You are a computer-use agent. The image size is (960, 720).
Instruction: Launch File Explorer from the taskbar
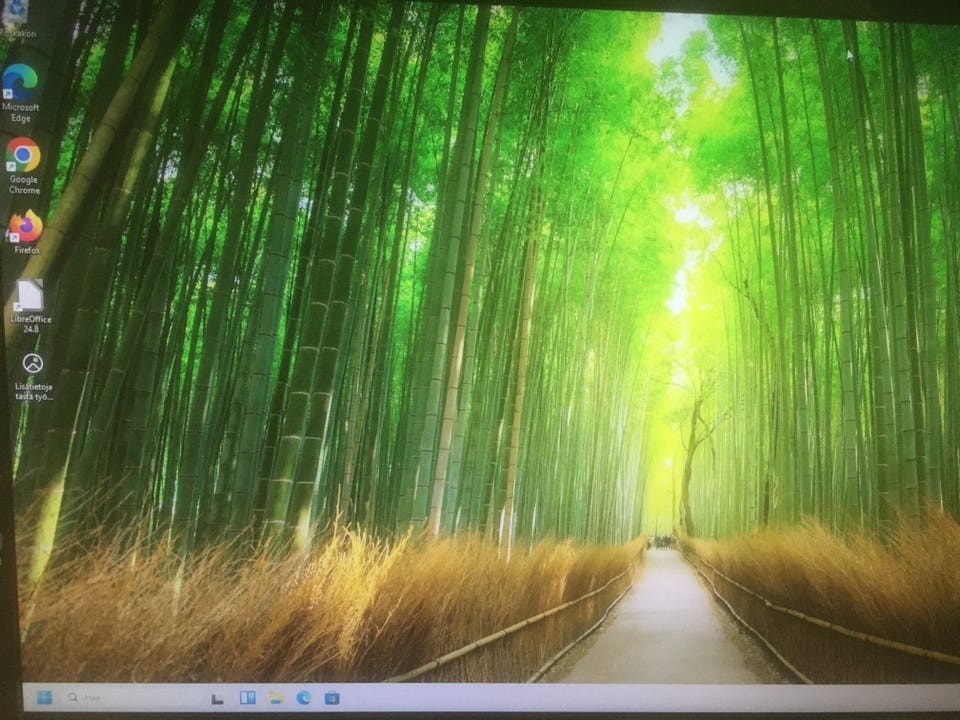pyautogui.click(x=276, y=697)
